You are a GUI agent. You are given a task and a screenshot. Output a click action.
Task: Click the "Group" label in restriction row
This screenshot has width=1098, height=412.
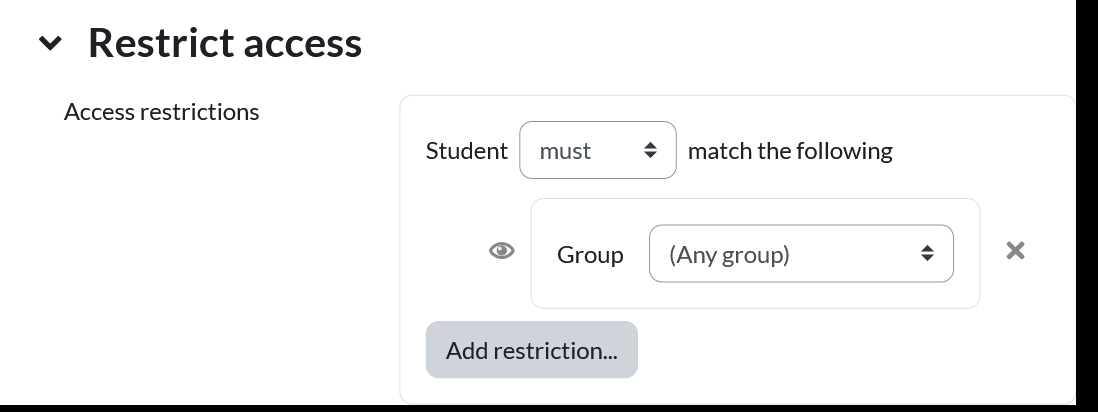coord(590,255)
